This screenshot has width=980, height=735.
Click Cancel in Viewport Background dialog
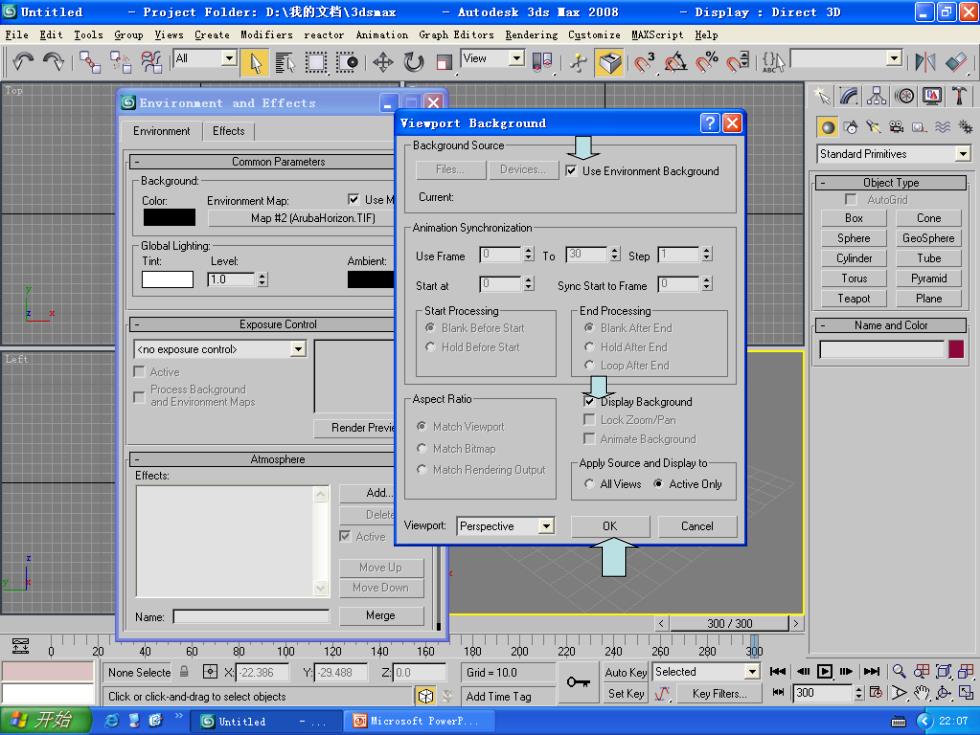click(697, 526)
